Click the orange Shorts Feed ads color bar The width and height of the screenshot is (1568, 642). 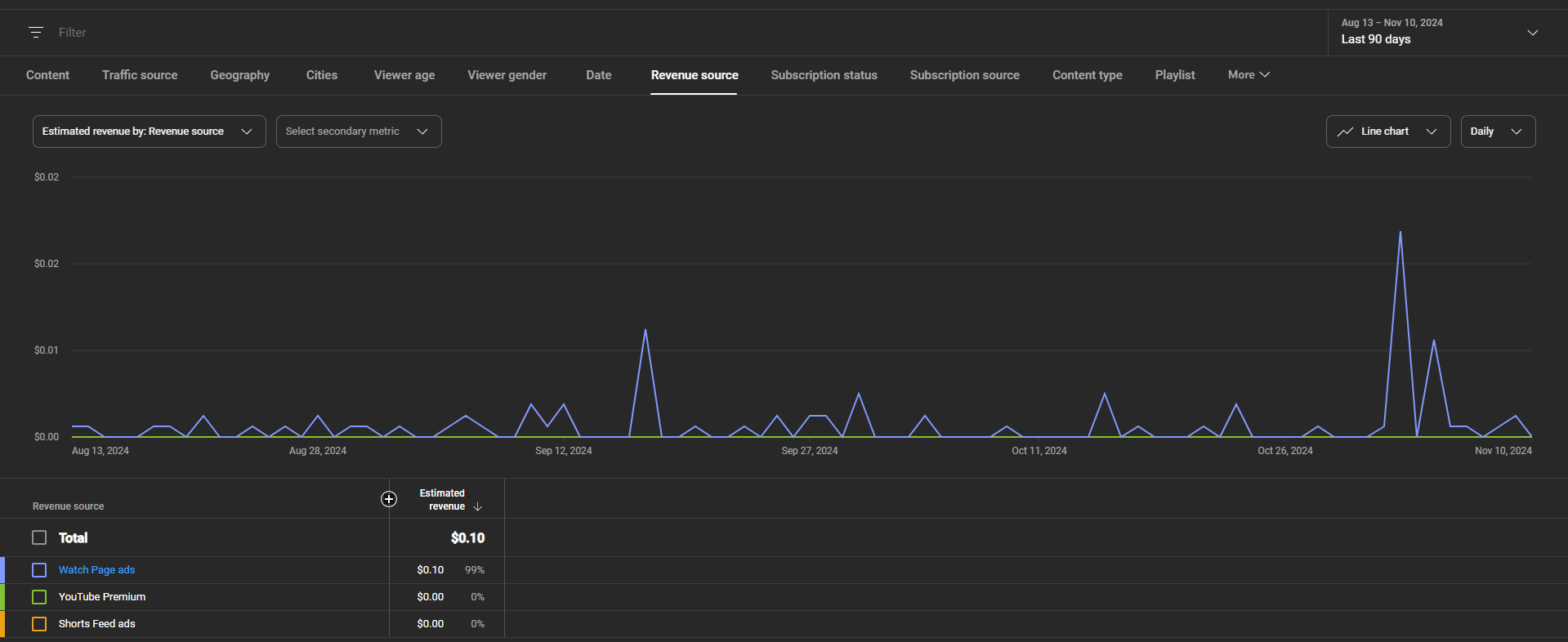[2, 624]
